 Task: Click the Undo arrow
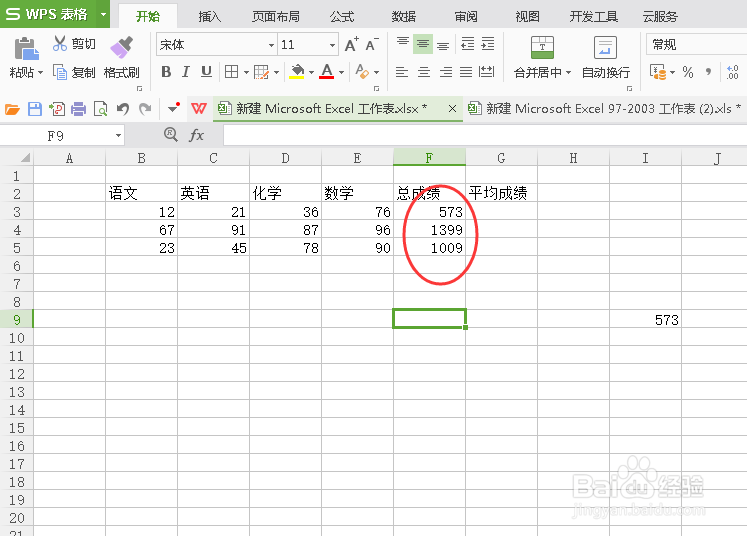[x=123, y=109]
